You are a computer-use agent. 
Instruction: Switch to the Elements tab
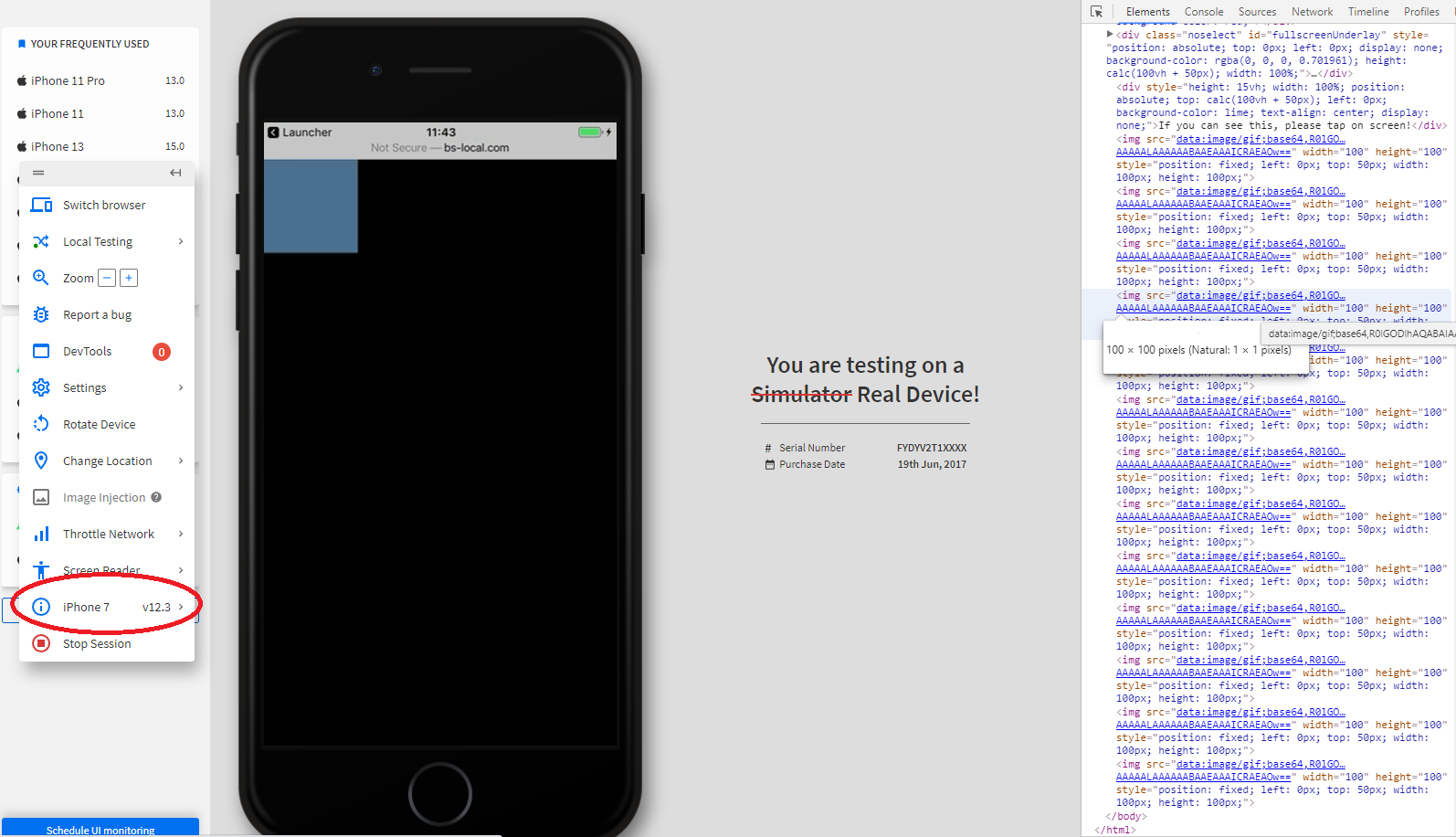click(x=1147, y=12)
